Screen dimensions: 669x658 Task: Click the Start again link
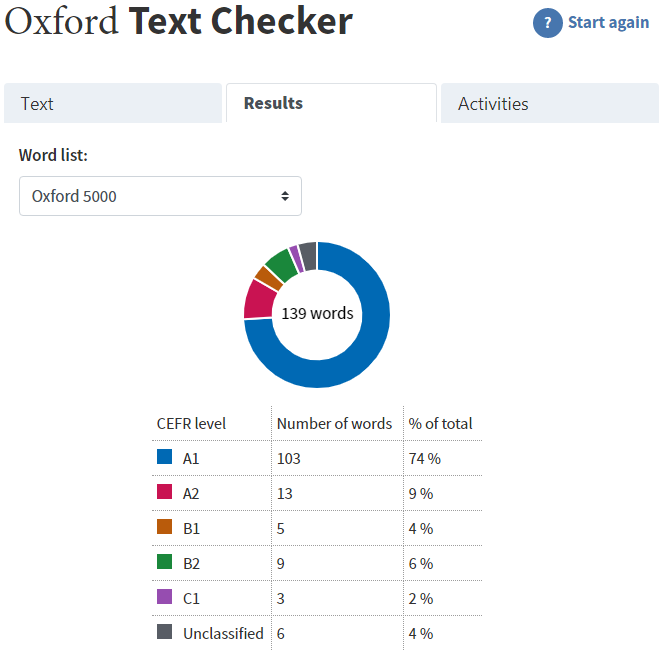[x=608, y=22]
